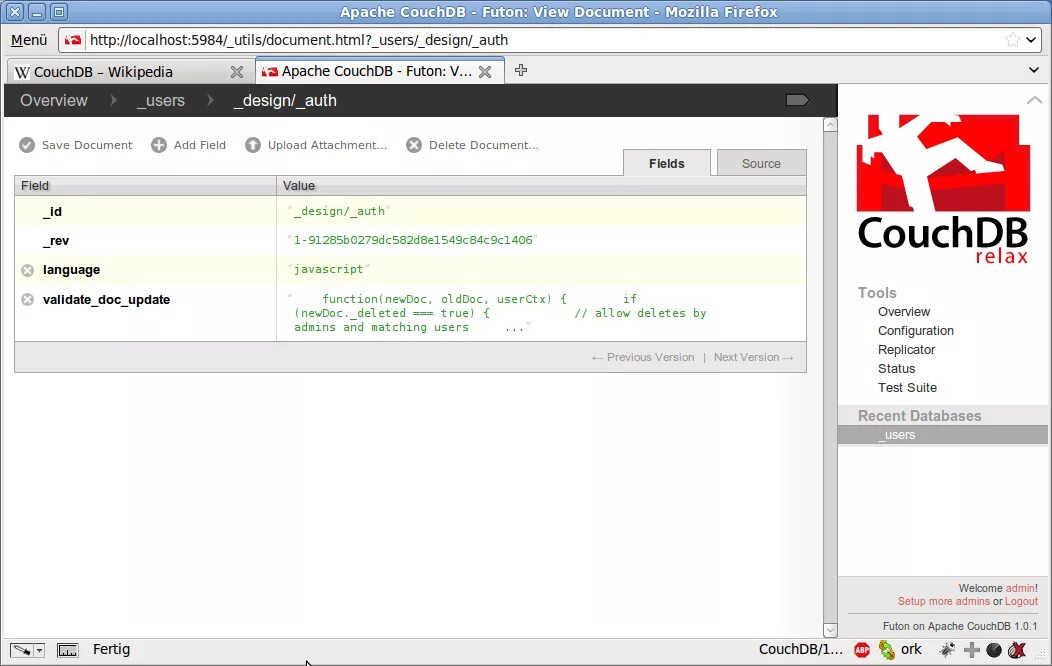This screenshot has width=1052, height=666.
Task: Close the Apache CouchDB Futon tab
Action: click(485, 72)
